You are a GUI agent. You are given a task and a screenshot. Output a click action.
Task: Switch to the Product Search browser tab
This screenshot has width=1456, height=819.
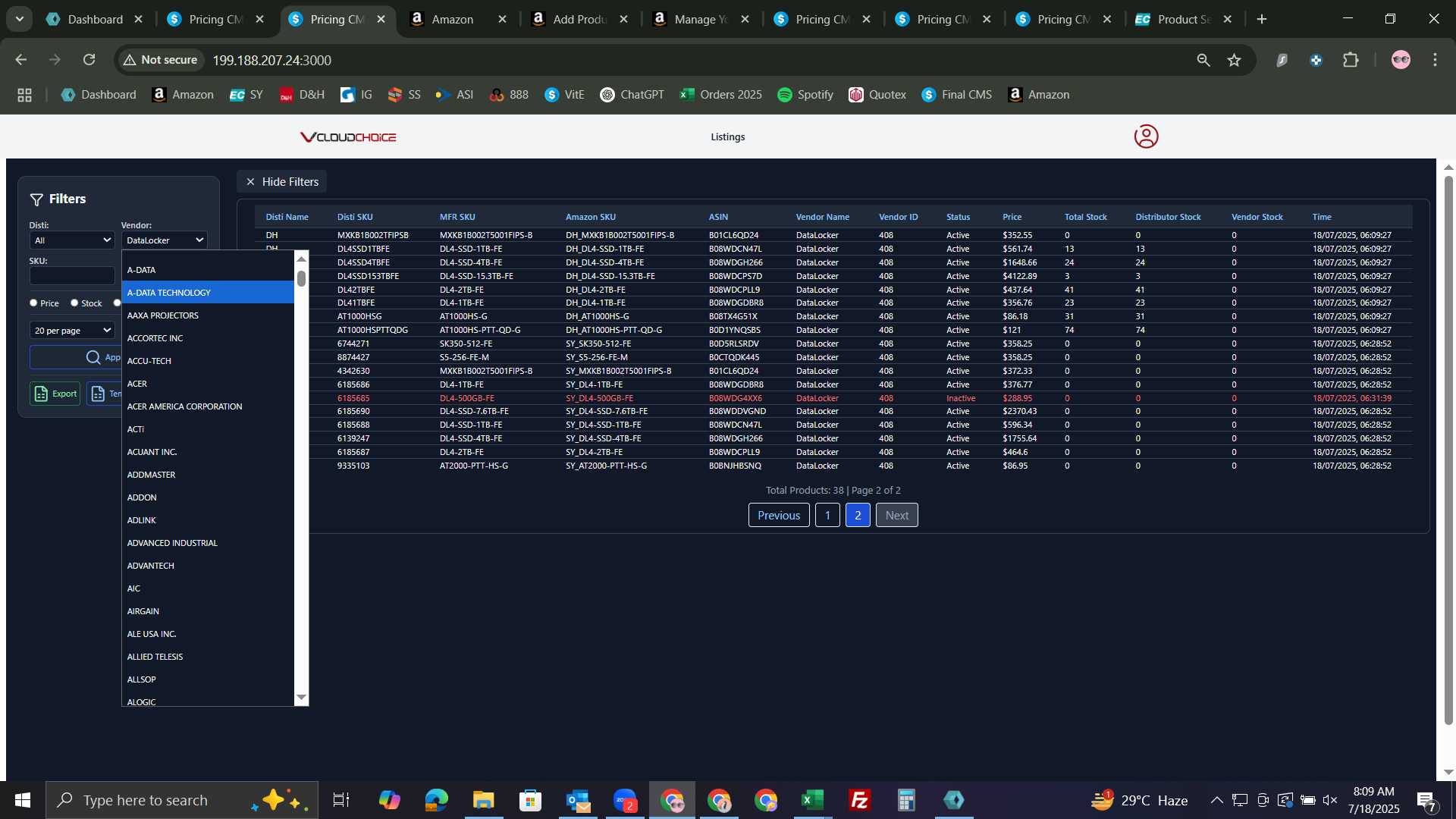[1184, 19]
